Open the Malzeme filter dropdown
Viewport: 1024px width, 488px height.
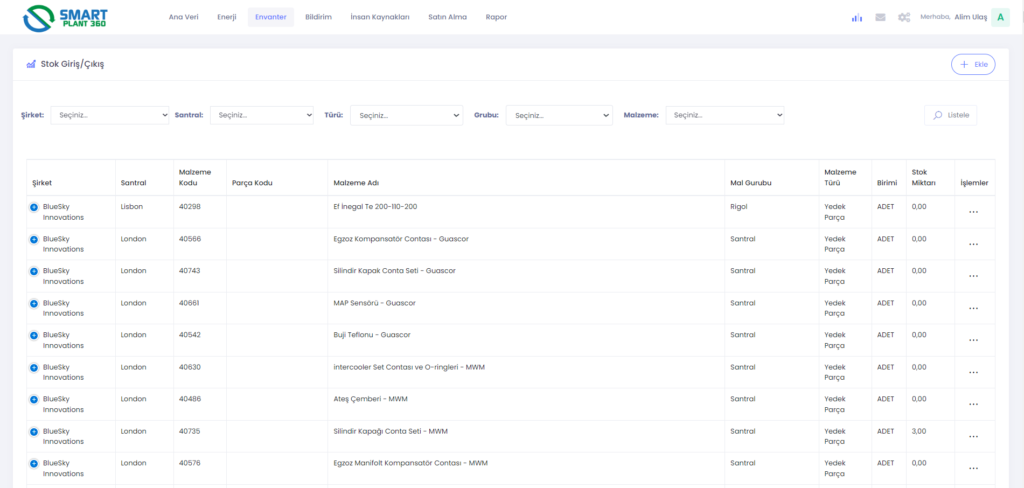[x=725, y=115]
